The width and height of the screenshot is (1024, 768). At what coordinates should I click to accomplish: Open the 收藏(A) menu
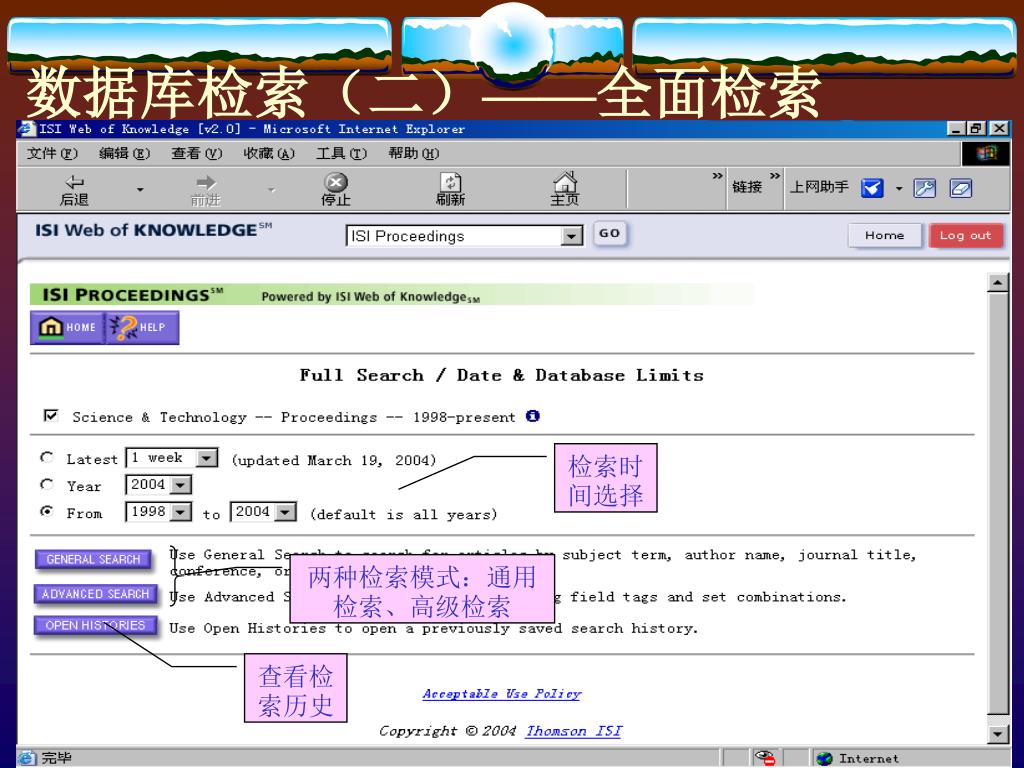pos(269,153)
